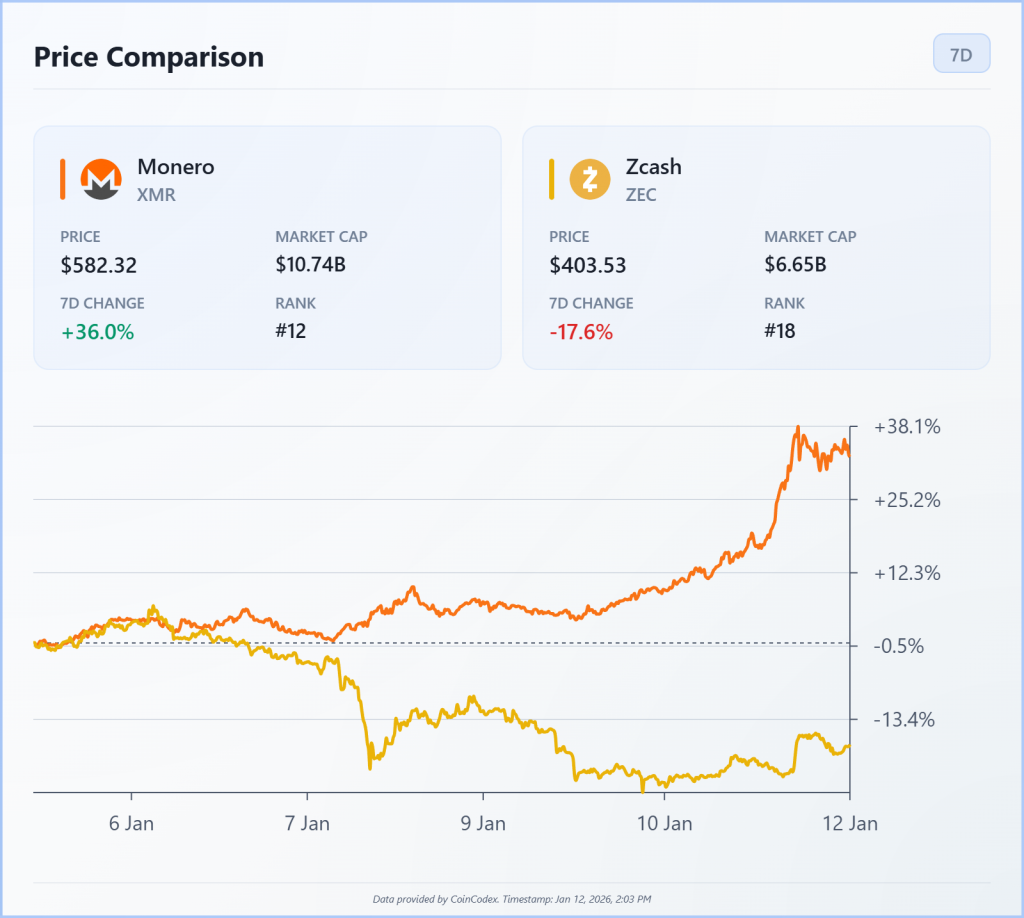
Task: Click the Price Comparison header
Action: (x=149, y=57)
